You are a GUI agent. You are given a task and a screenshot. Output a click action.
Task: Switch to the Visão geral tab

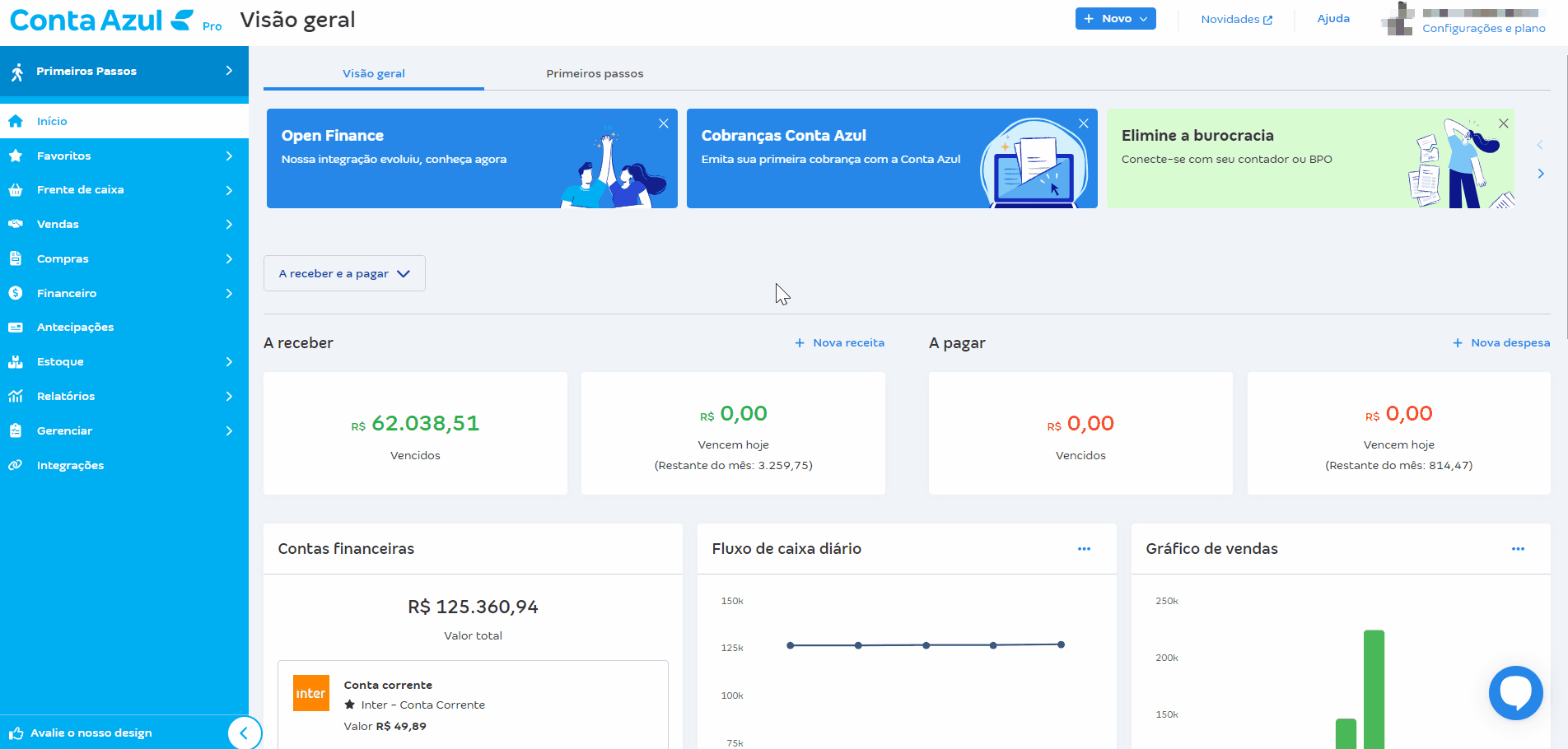tap(374, 73)
